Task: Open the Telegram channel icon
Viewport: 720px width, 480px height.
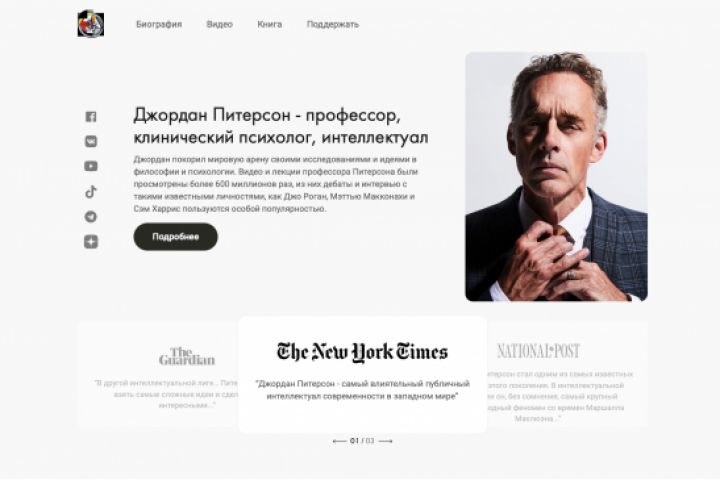Action: [91, 216]
